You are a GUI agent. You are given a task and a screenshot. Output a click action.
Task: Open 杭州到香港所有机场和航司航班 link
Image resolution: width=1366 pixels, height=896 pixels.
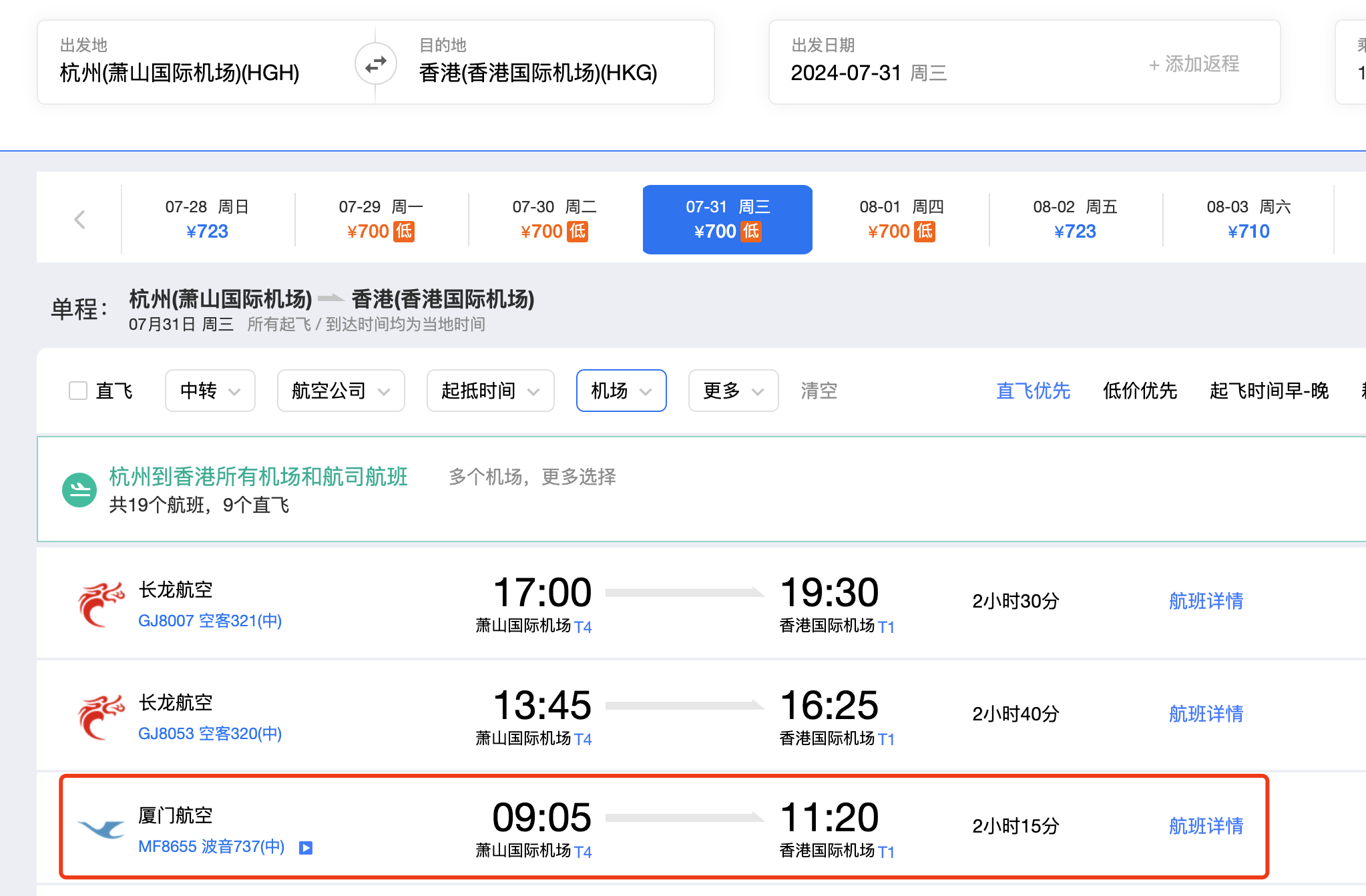point(258,477)
